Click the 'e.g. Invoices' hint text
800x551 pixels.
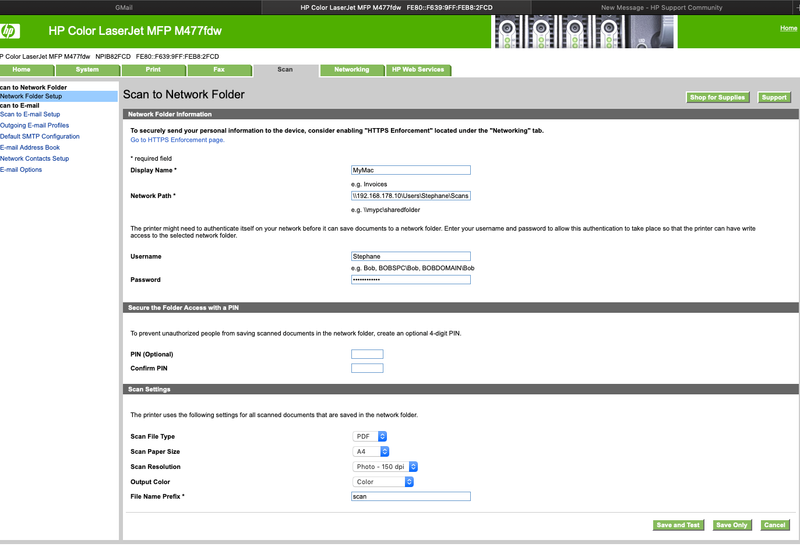click(x=369, y=185)
